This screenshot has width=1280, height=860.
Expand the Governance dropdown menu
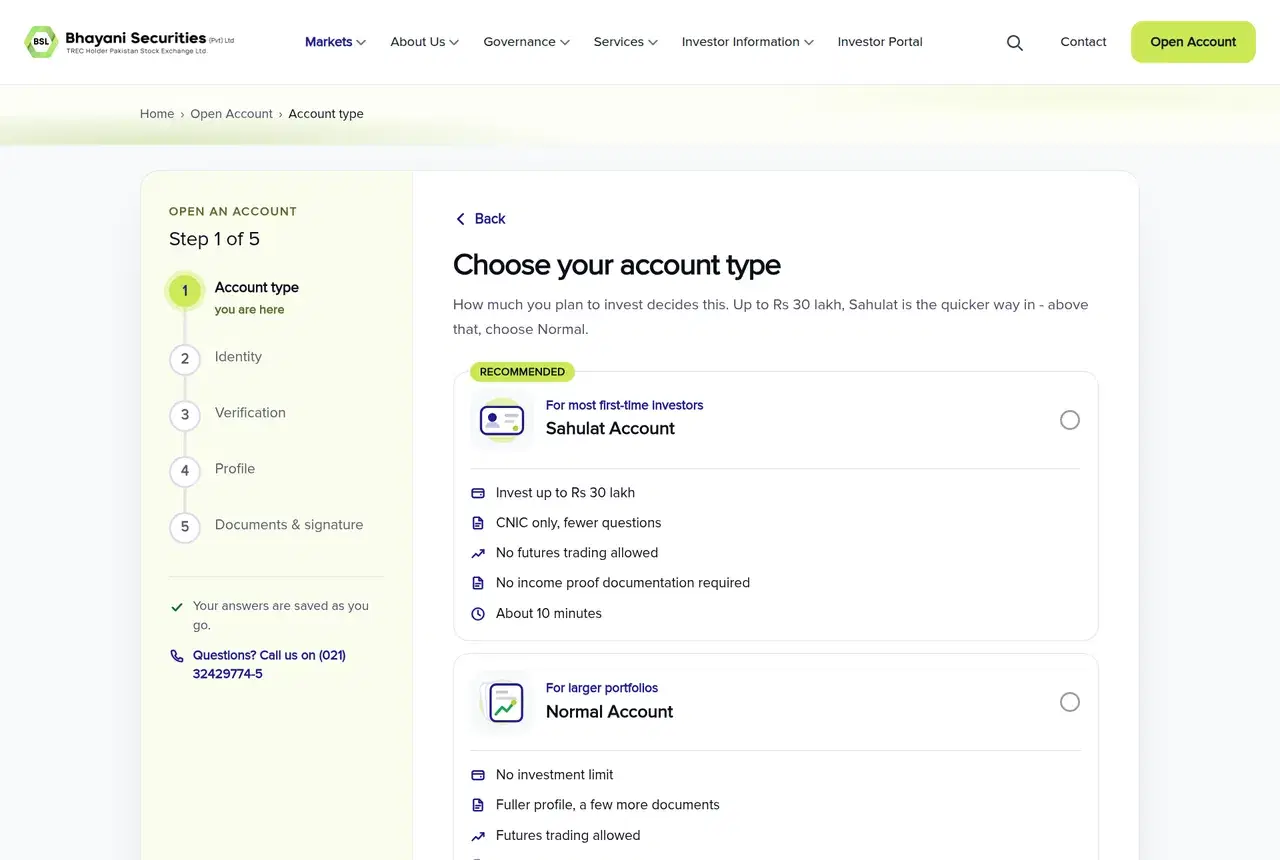coord(527,42)
